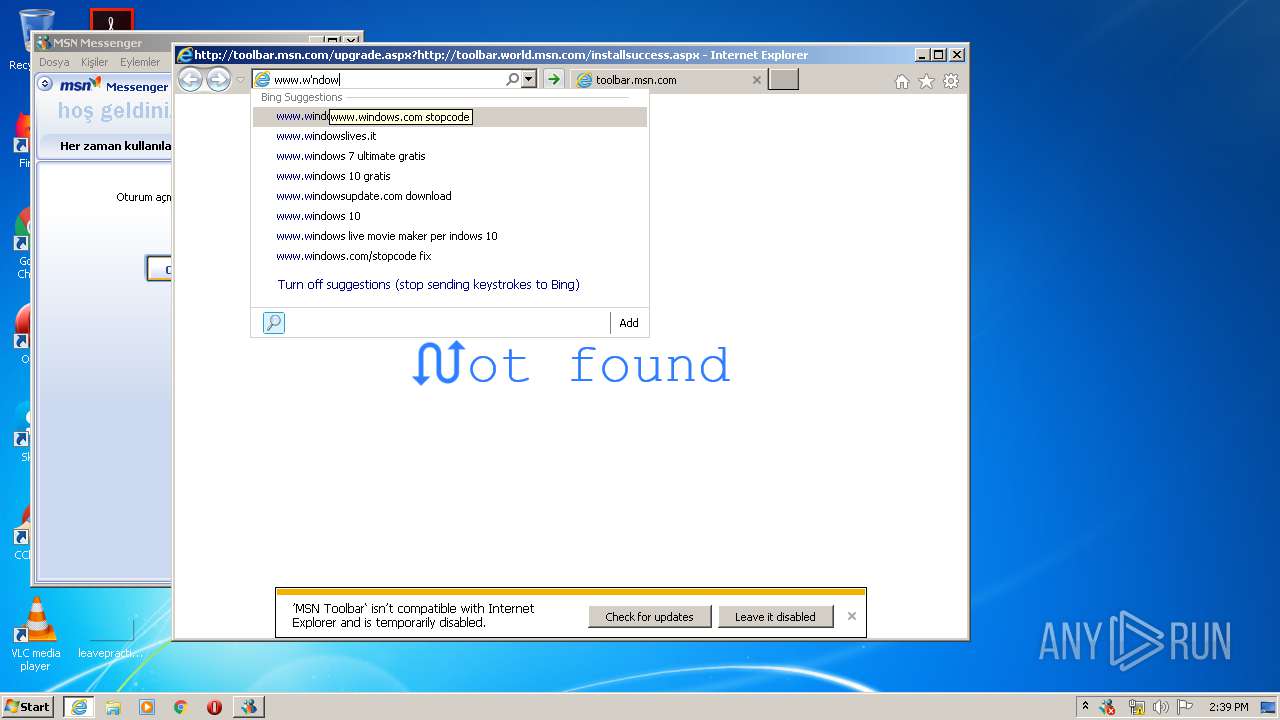Open Favorites star icon

926,81
